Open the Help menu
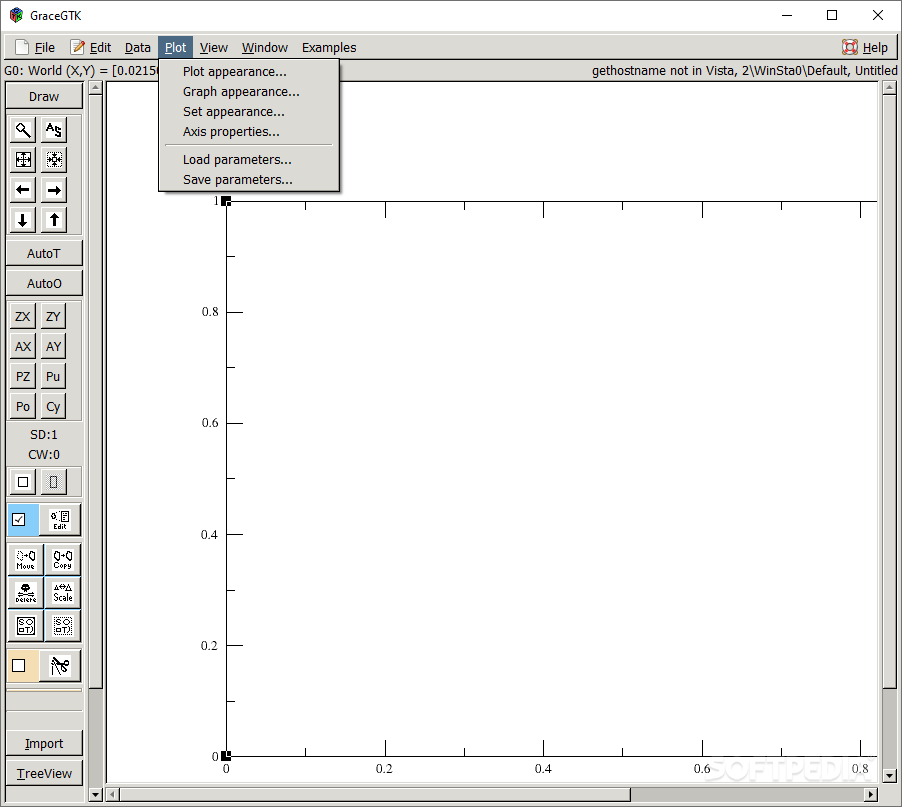 [x=865, y=48]
